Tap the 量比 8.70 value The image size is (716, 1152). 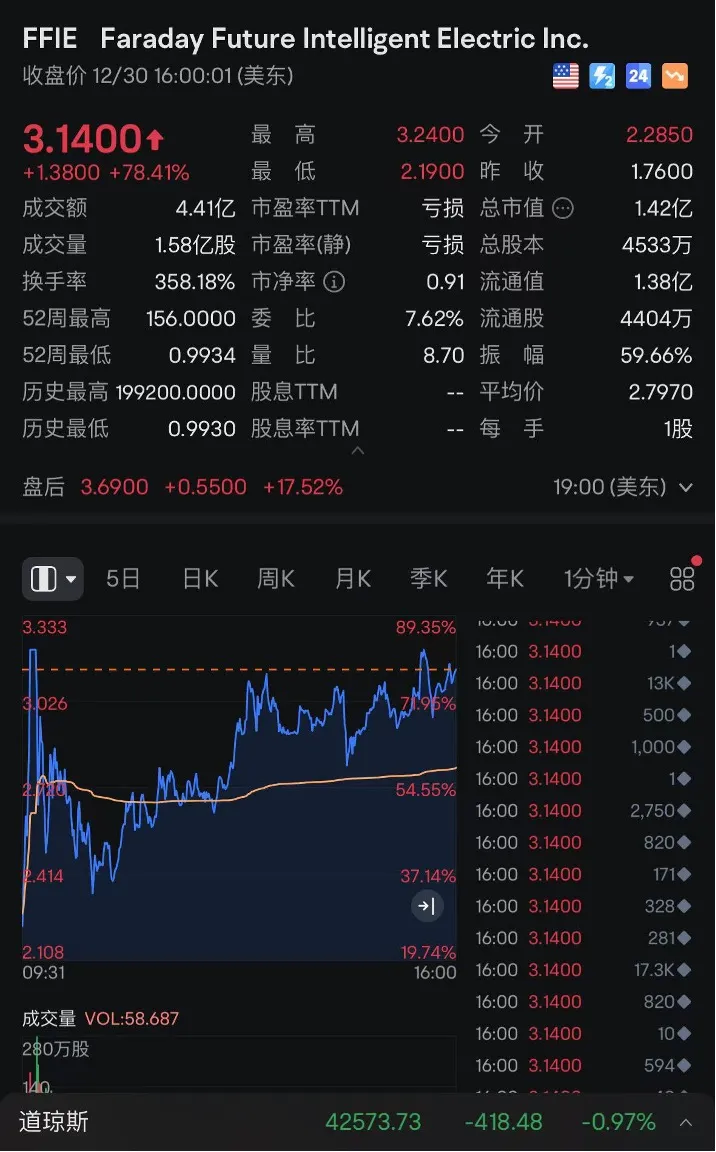444,356
